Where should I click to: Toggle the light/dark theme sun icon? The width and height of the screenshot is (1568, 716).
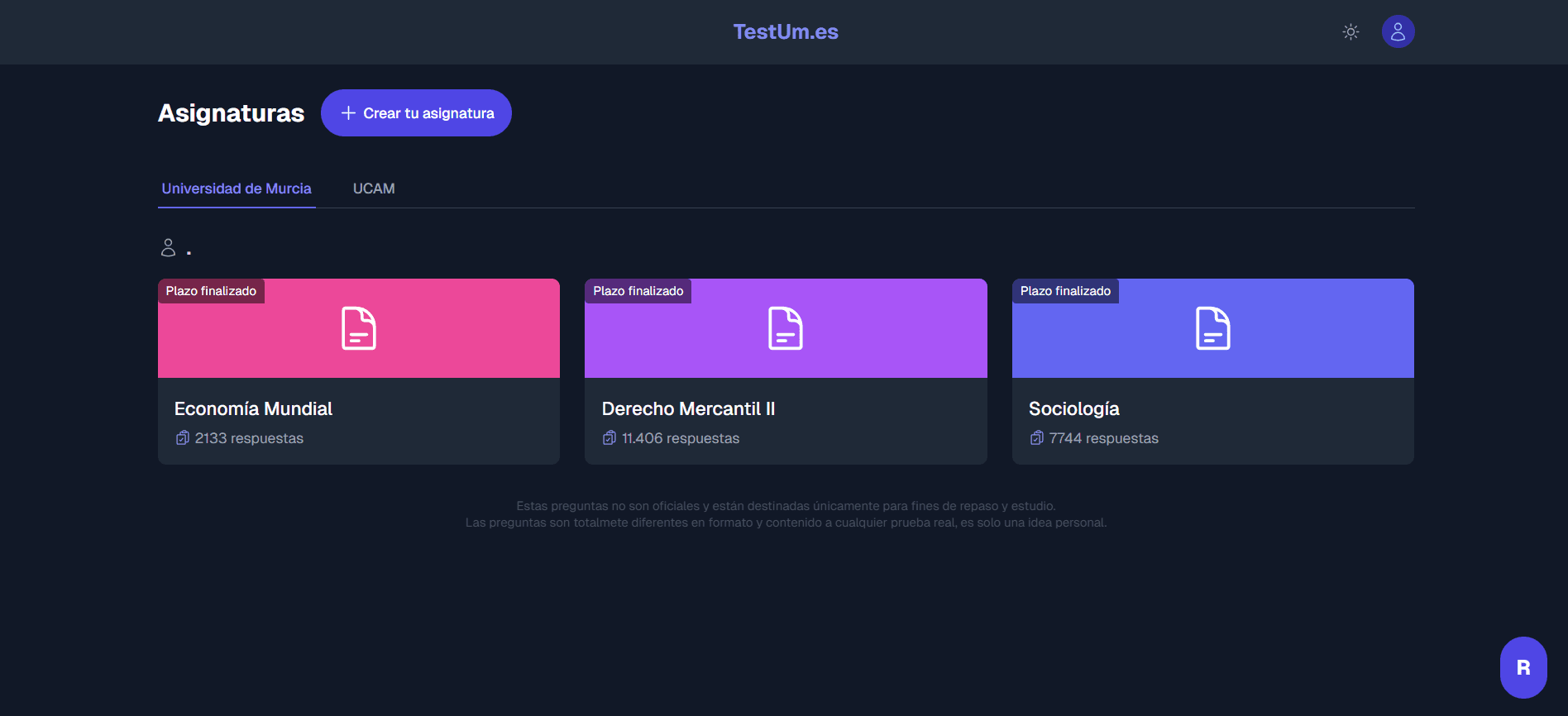(x=1350, y=32)
